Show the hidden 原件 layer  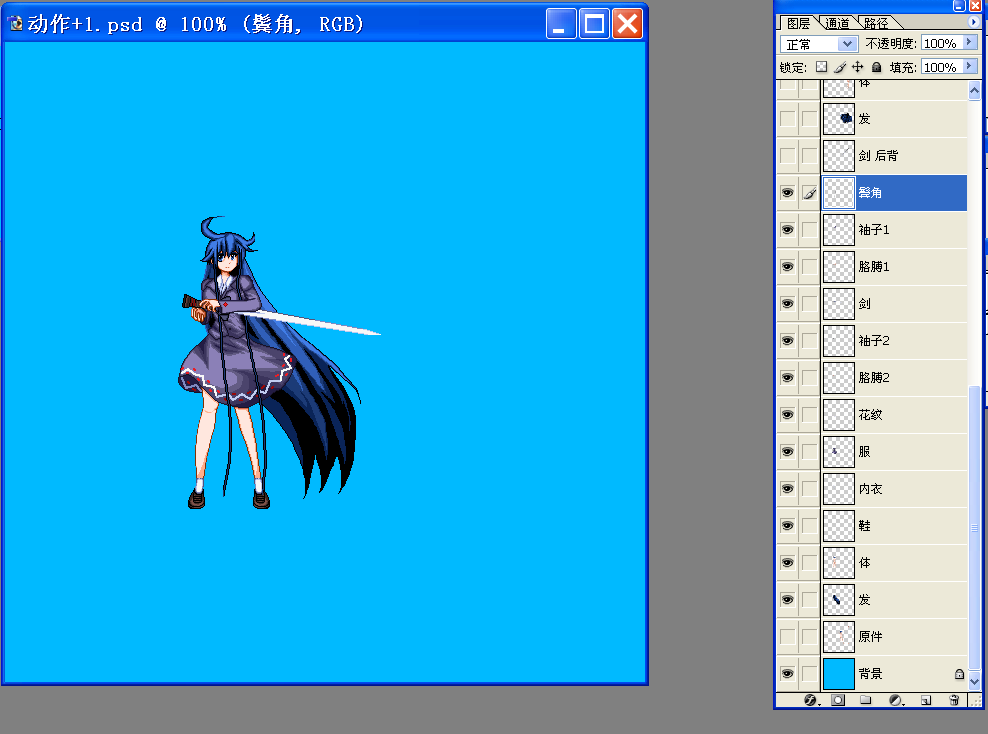788,637
